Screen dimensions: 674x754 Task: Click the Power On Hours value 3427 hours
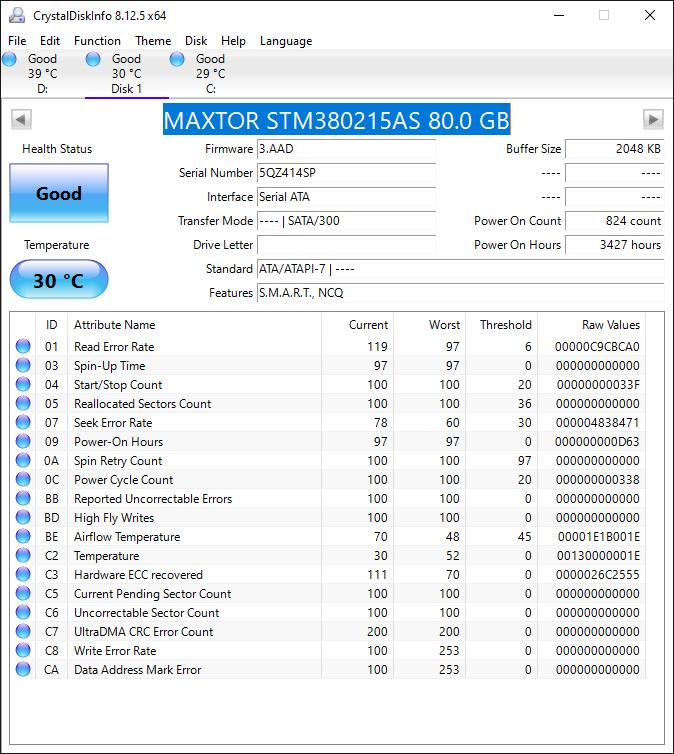(x=614, y=245)
